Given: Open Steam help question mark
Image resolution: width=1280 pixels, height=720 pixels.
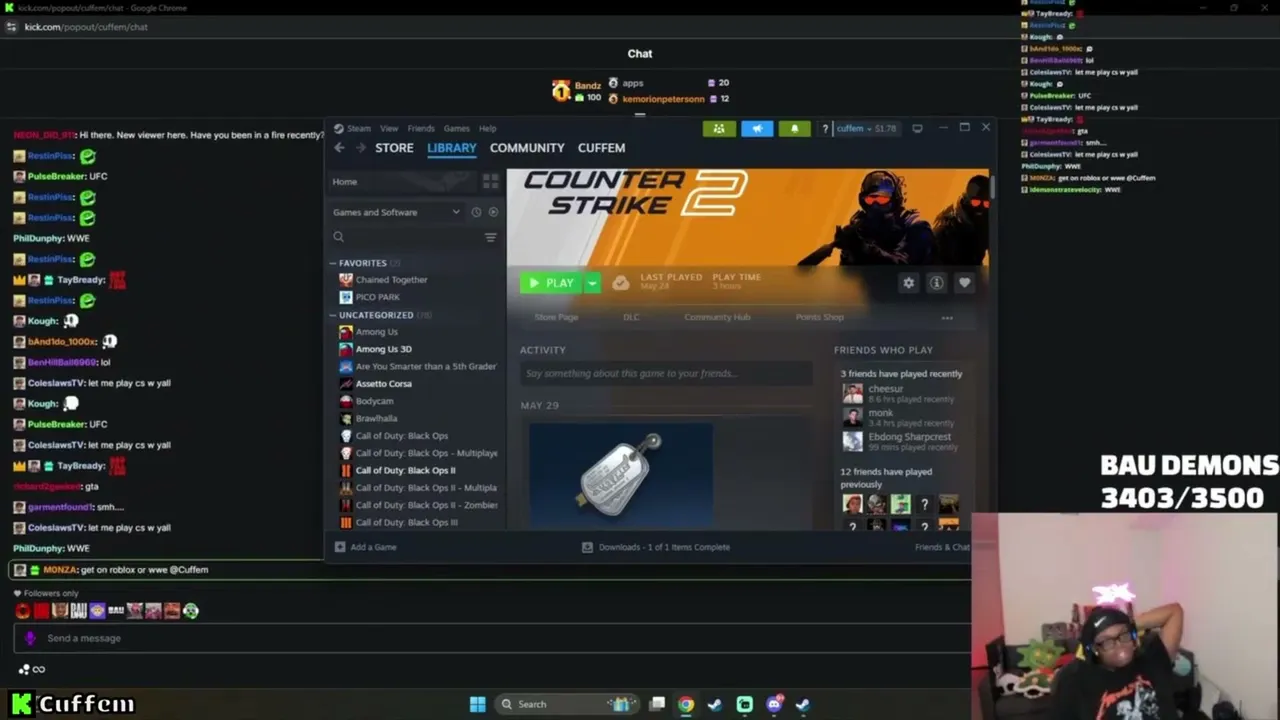Looking at the screenshot, I should (825, 128).
